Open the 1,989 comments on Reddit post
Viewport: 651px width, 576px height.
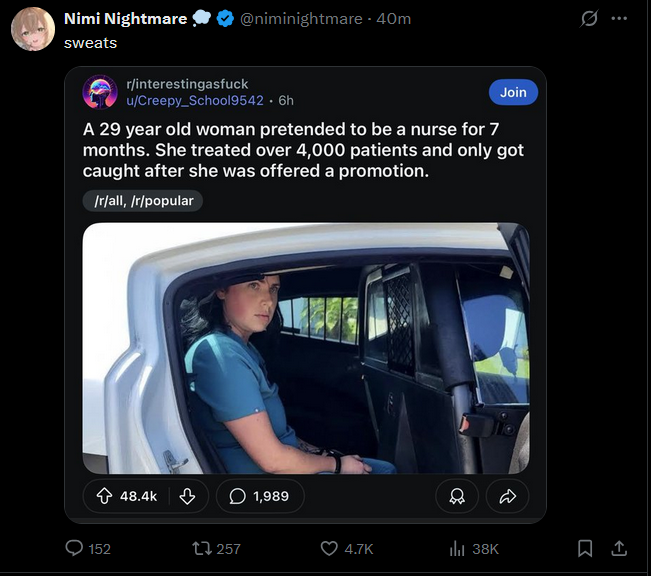point(259,496)
